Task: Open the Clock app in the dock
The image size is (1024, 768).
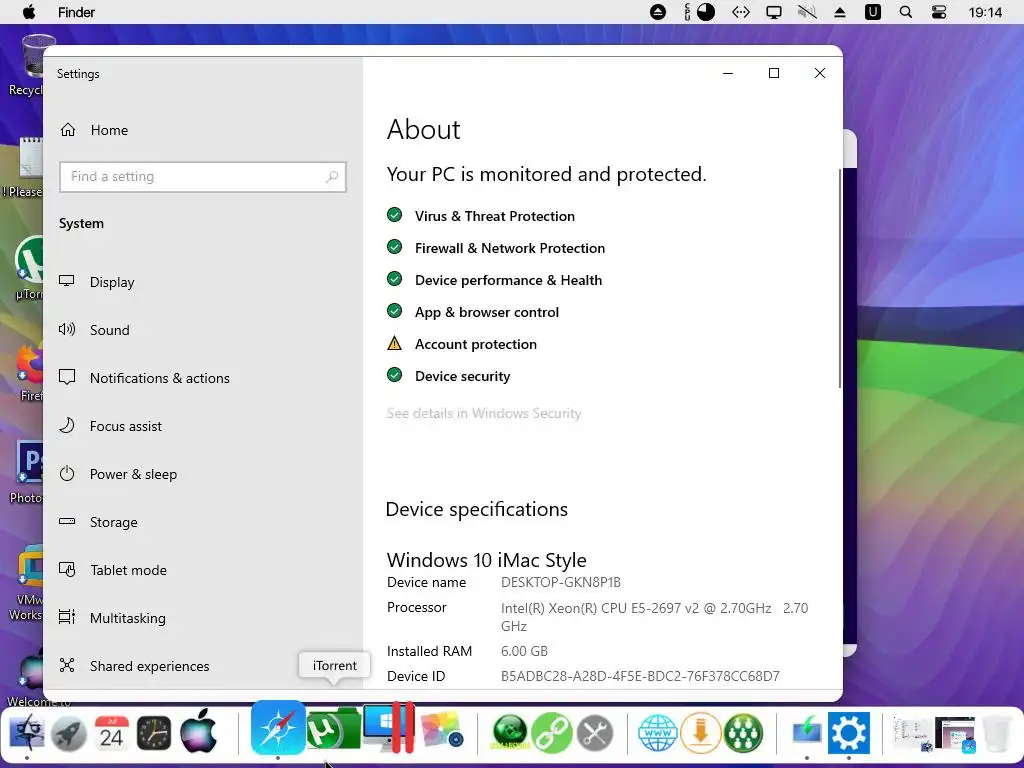Action: coord(154,733)
